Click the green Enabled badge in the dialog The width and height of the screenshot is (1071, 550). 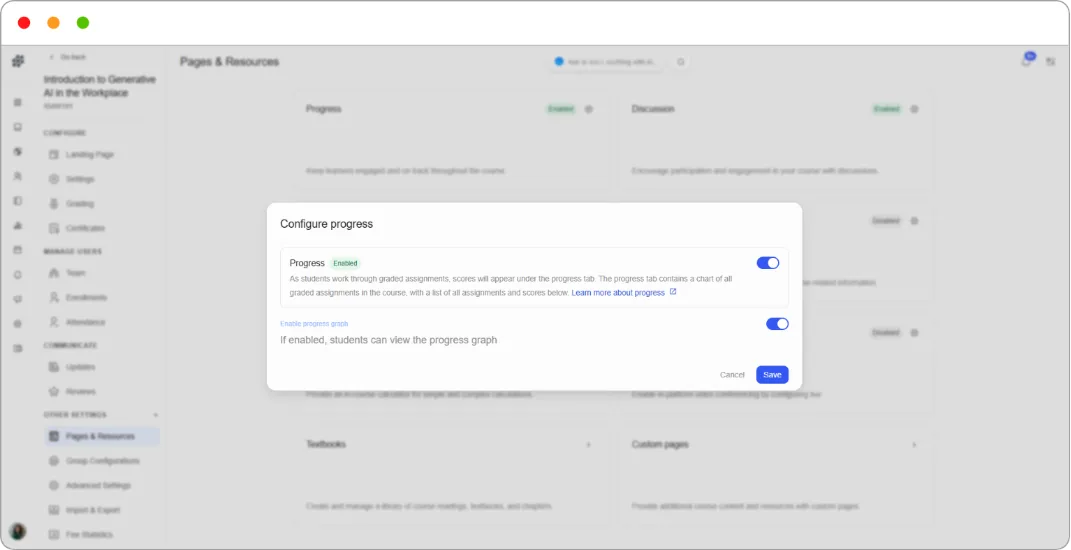[x=345, y=263]
